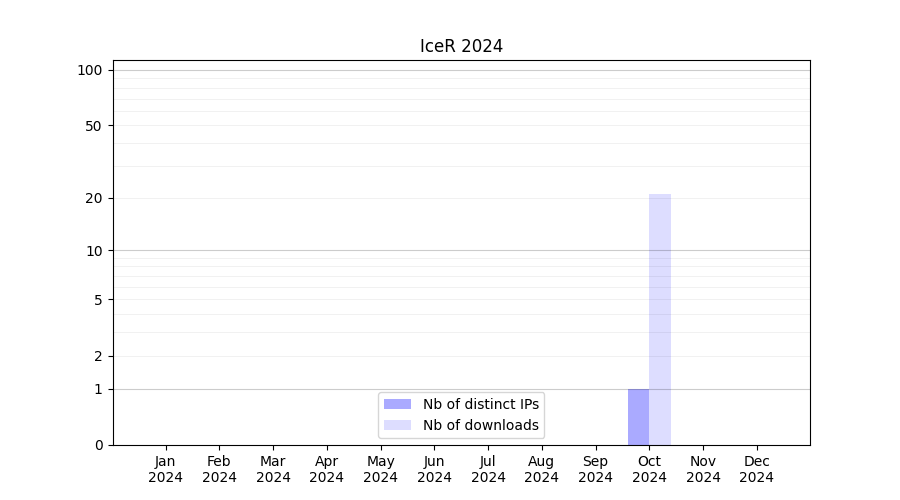Click the 10 y-axis tick label
Viewport: 900px width, 500px height.
point(94,251)
